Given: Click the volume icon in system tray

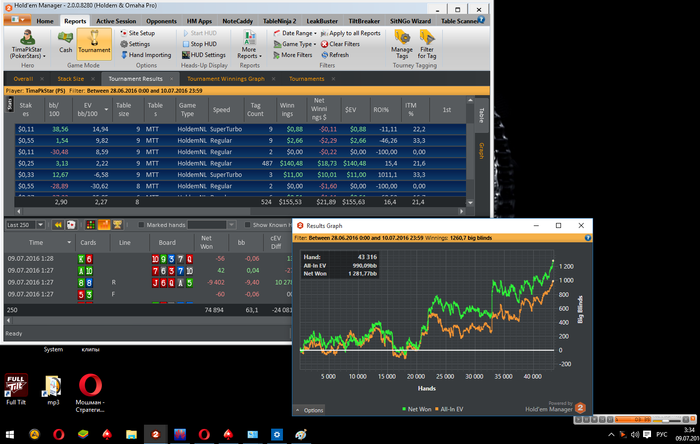Looking at the screenshot, I should [635, 434].
